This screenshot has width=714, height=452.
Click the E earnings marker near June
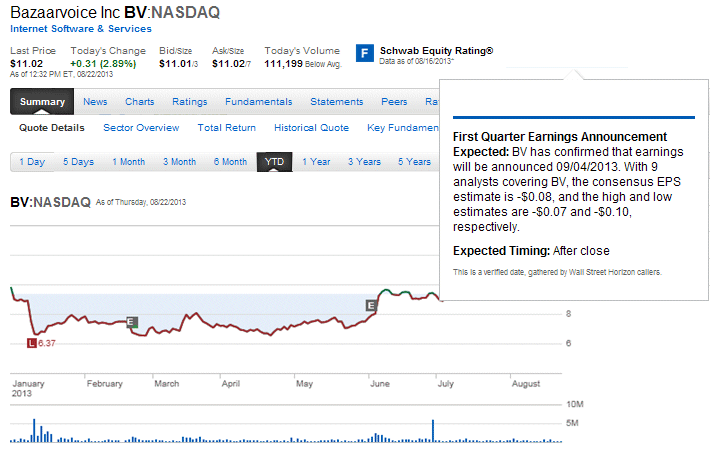371,305
